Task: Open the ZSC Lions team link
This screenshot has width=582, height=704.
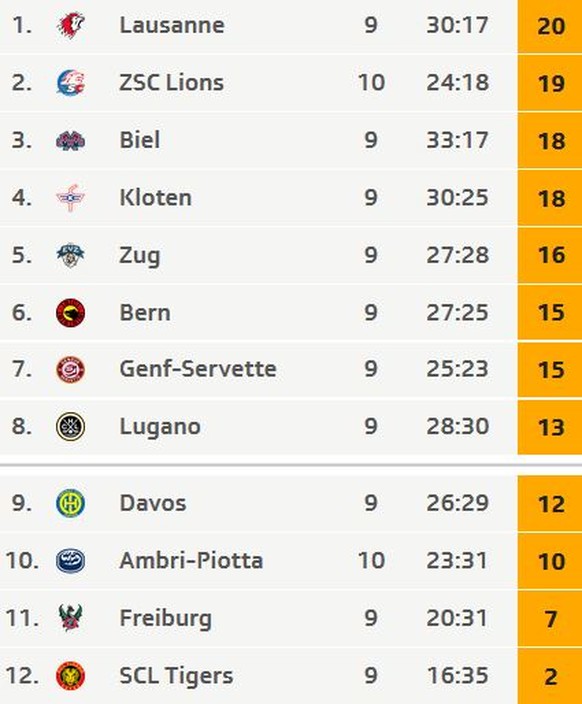Action: click(172, 83)
